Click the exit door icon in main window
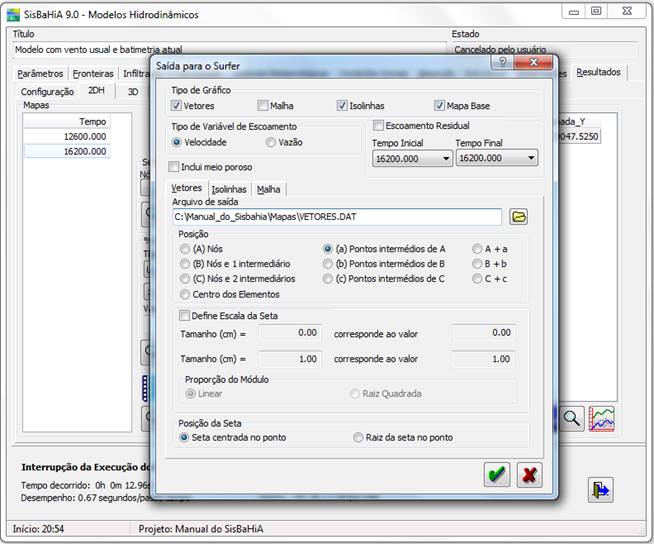The width and height of the screenshot is (654, 544). pos(601,490)
